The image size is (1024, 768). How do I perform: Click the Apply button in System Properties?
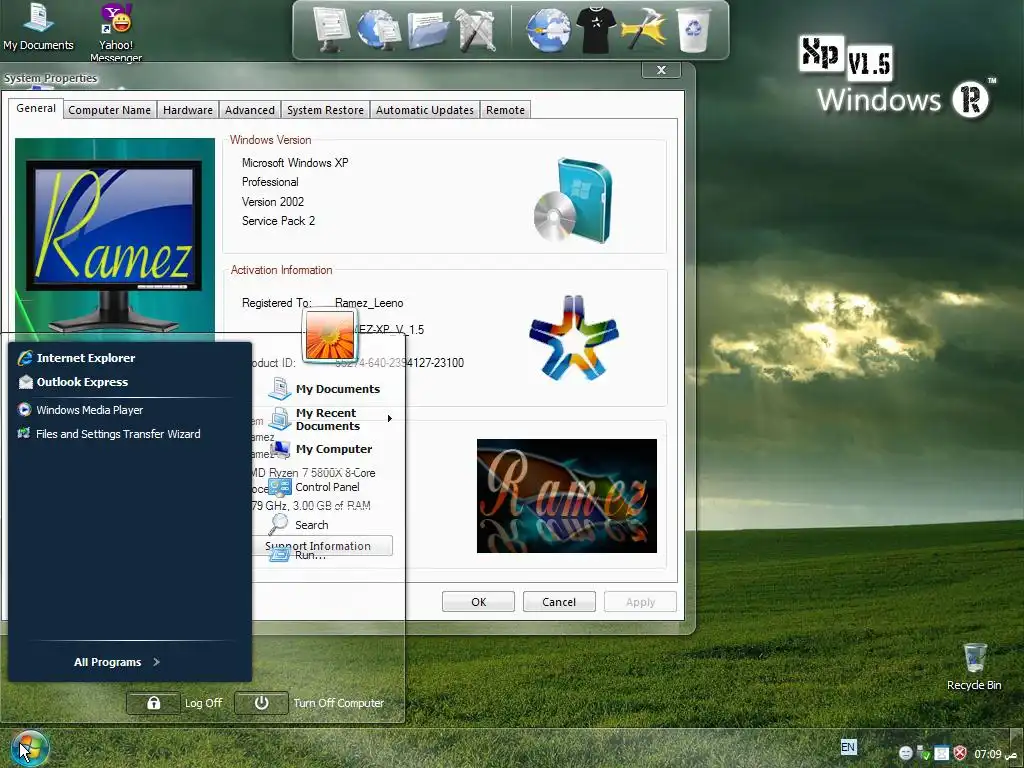[x=640, y=601]
